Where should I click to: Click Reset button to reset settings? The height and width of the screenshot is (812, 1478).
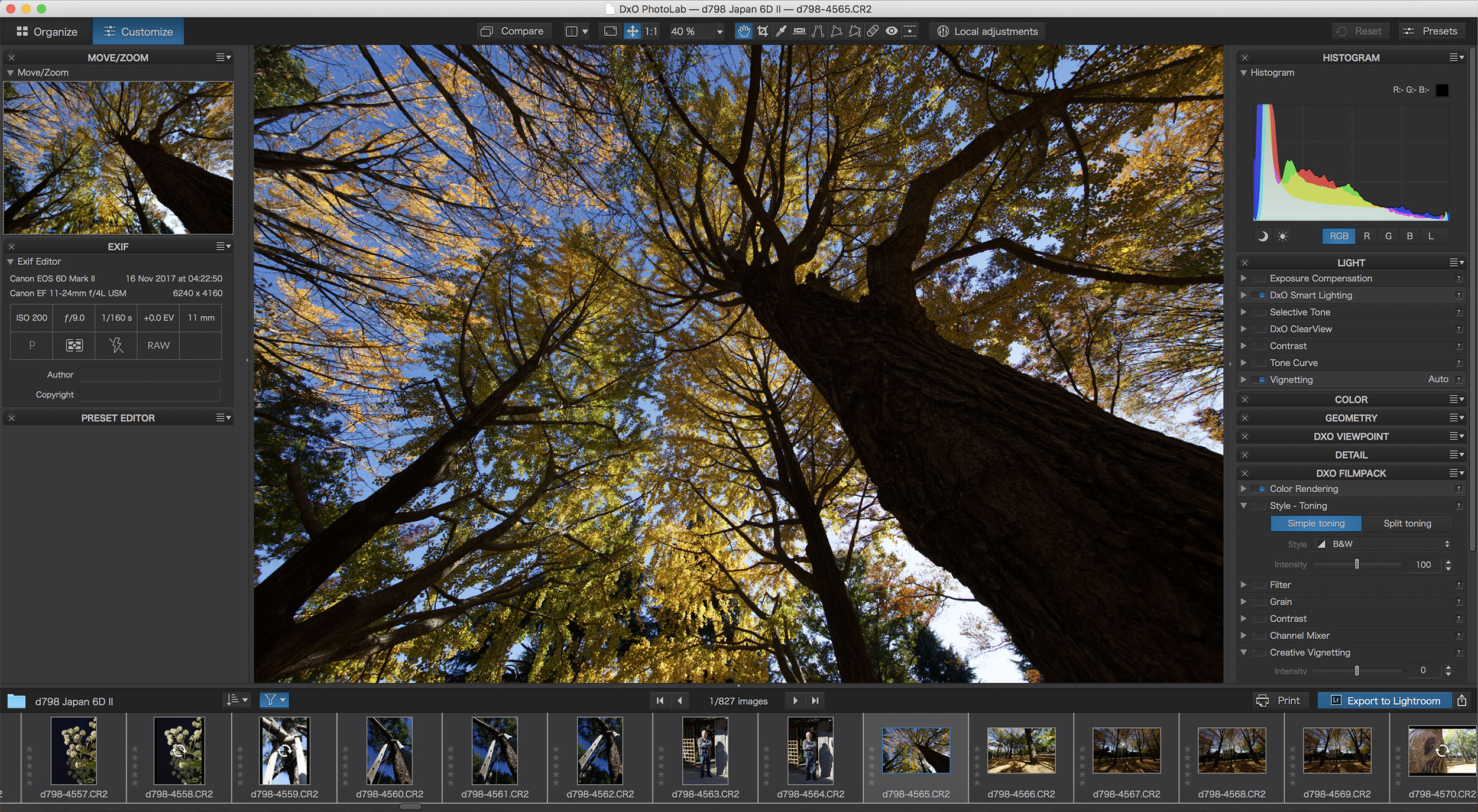[1357, 31]
